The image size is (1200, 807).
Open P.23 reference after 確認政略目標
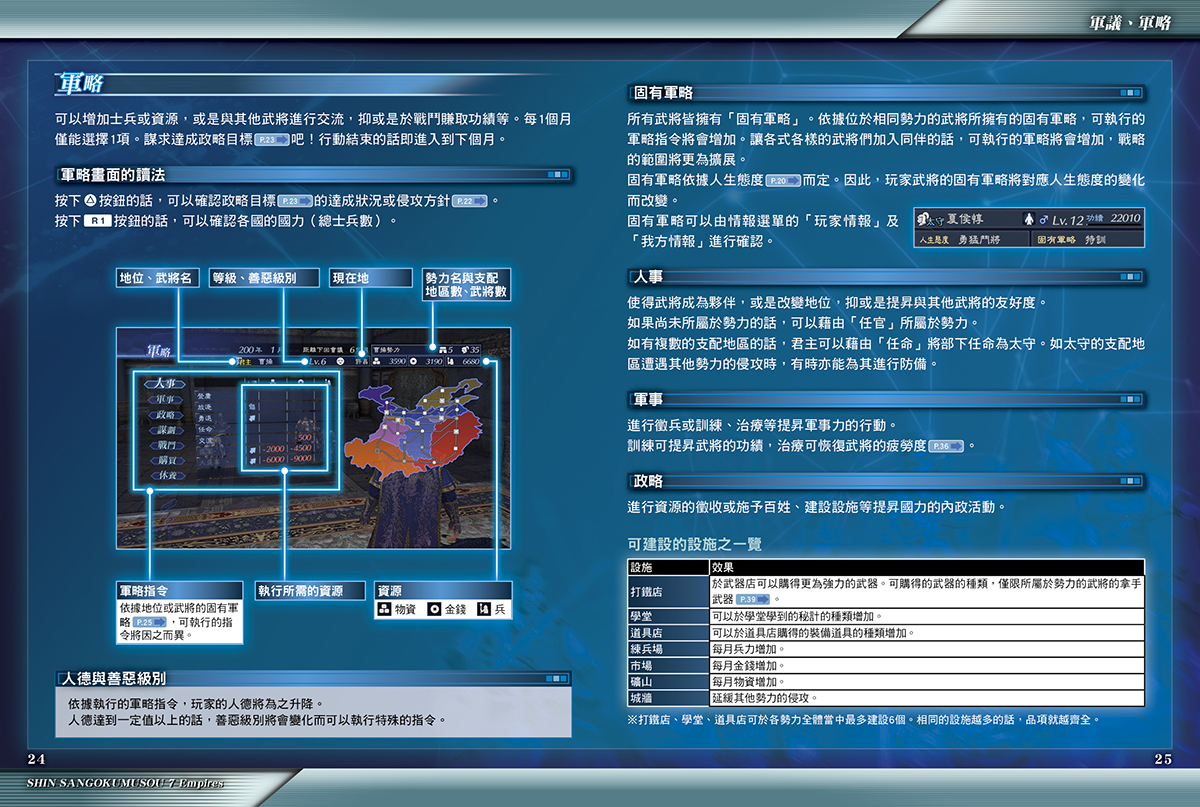point(296,201)
